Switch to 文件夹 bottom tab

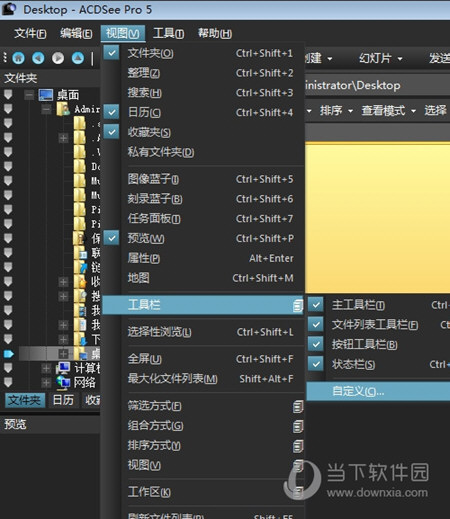point(25,400)
